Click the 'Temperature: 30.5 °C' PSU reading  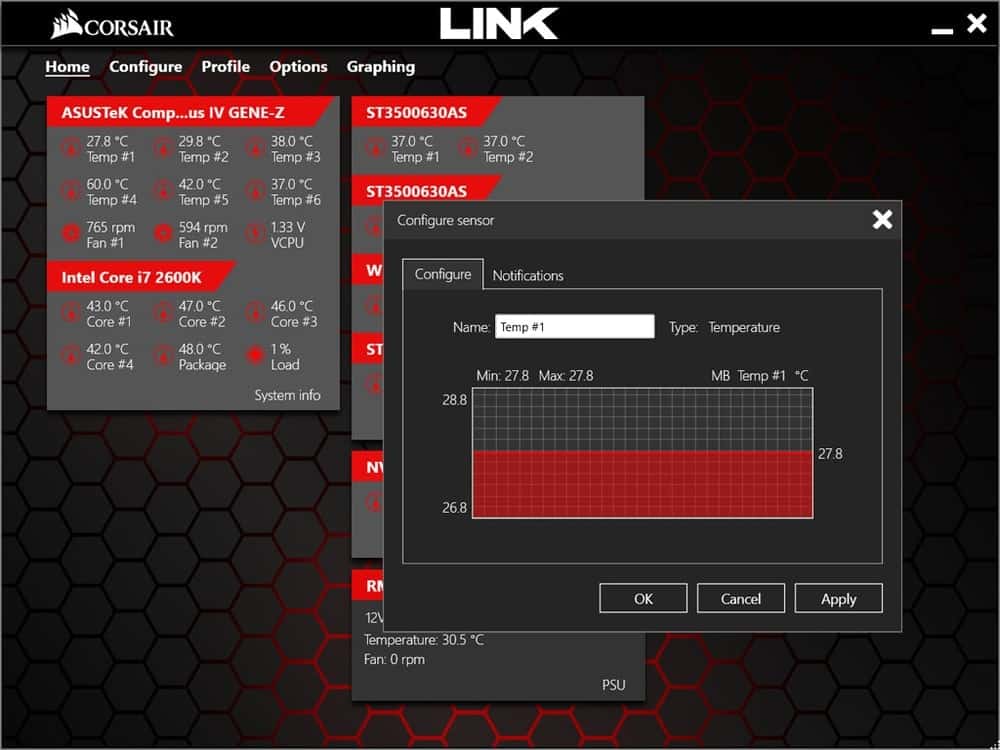pos(424,640)
